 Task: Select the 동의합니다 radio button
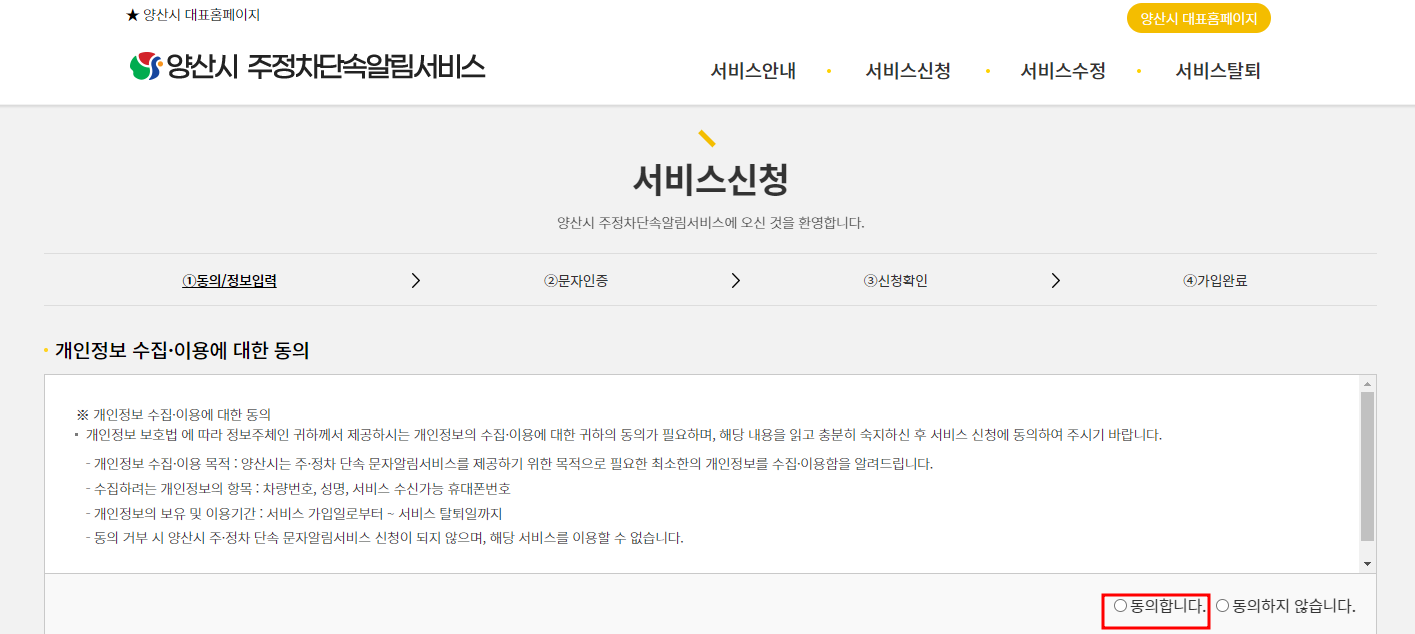pyautogui.click(x=1120, y=604)
